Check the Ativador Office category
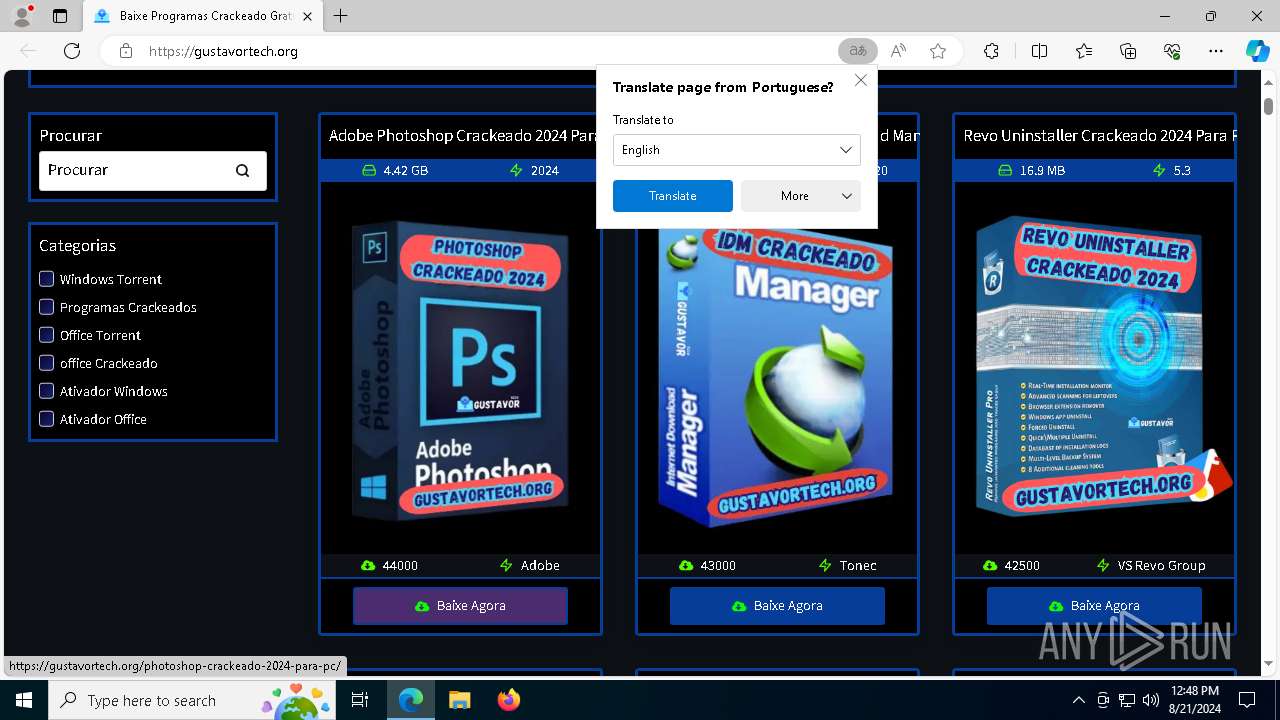 [x=46, y=418]
